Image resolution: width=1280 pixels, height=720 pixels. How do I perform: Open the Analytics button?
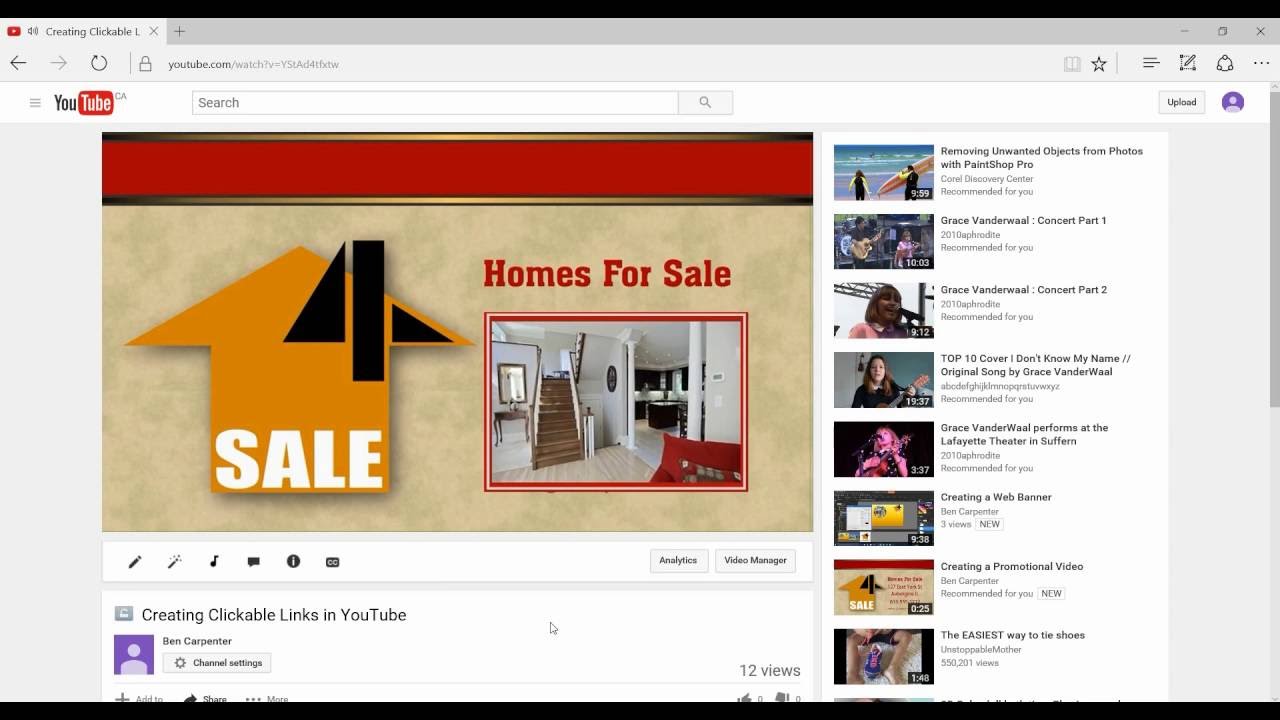[x=678, y=561]
